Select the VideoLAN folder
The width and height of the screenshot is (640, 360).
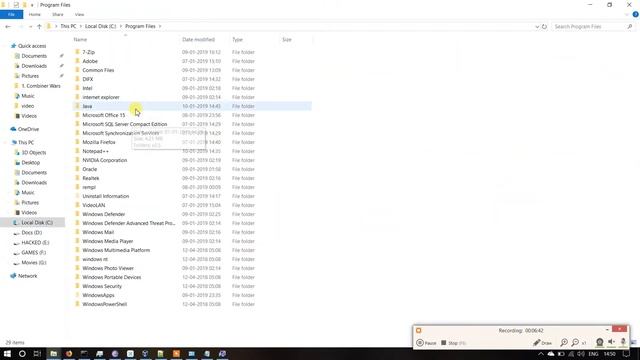point(93,205)
